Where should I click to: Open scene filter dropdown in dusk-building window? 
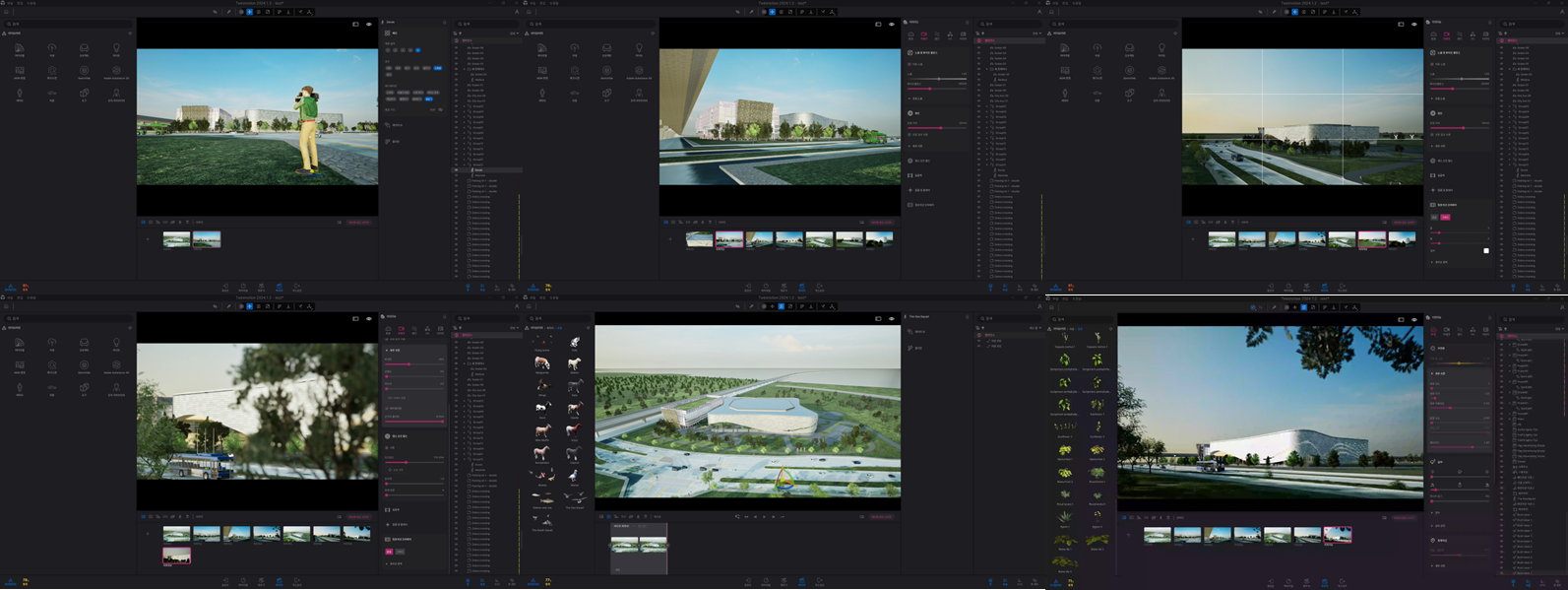pyautogui.click(x=1559, y=329)
